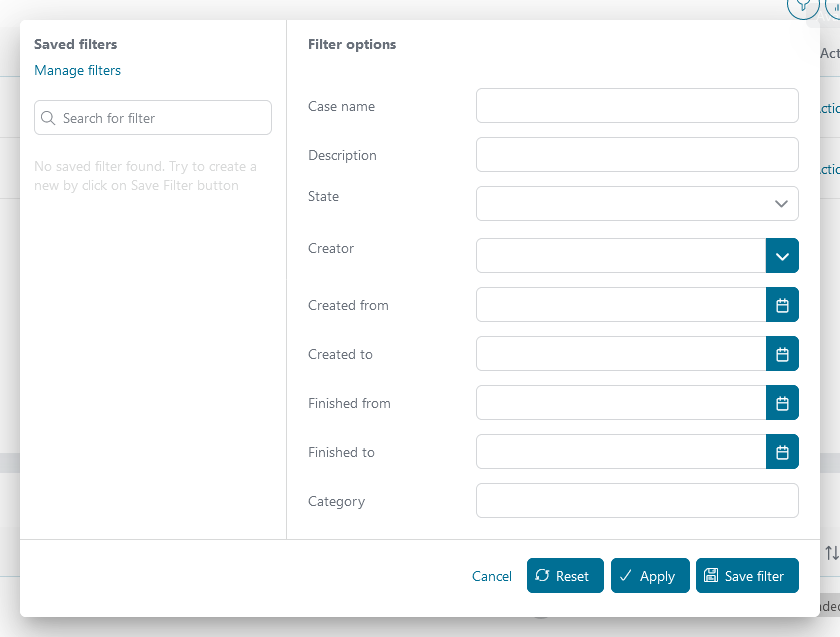Click into the Created to date field
The image size is (840, 637).
(x=621, y=354)
